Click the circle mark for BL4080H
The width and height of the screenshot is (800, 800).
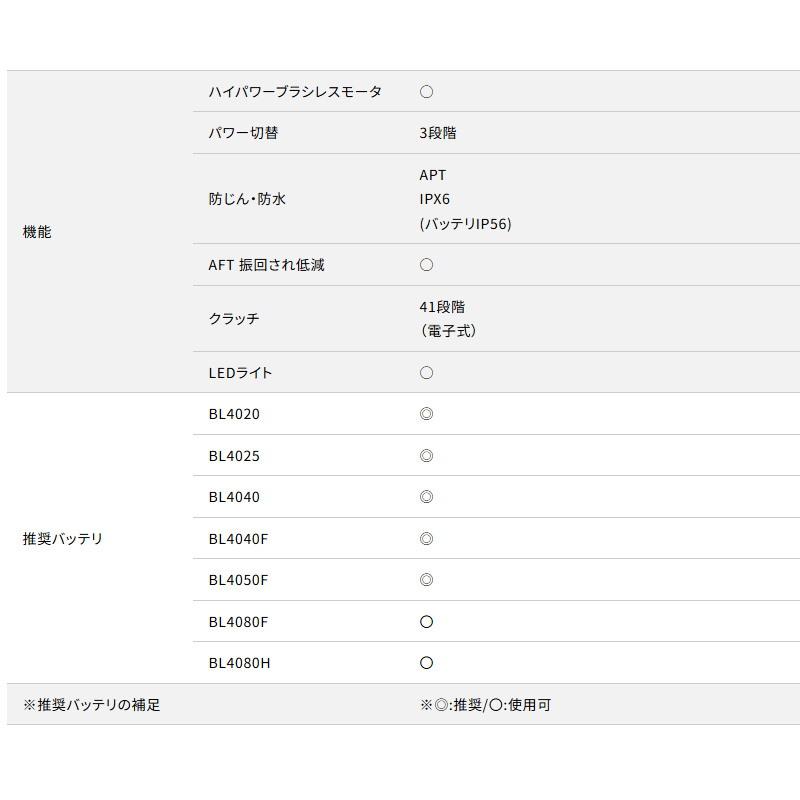[426, 663]
